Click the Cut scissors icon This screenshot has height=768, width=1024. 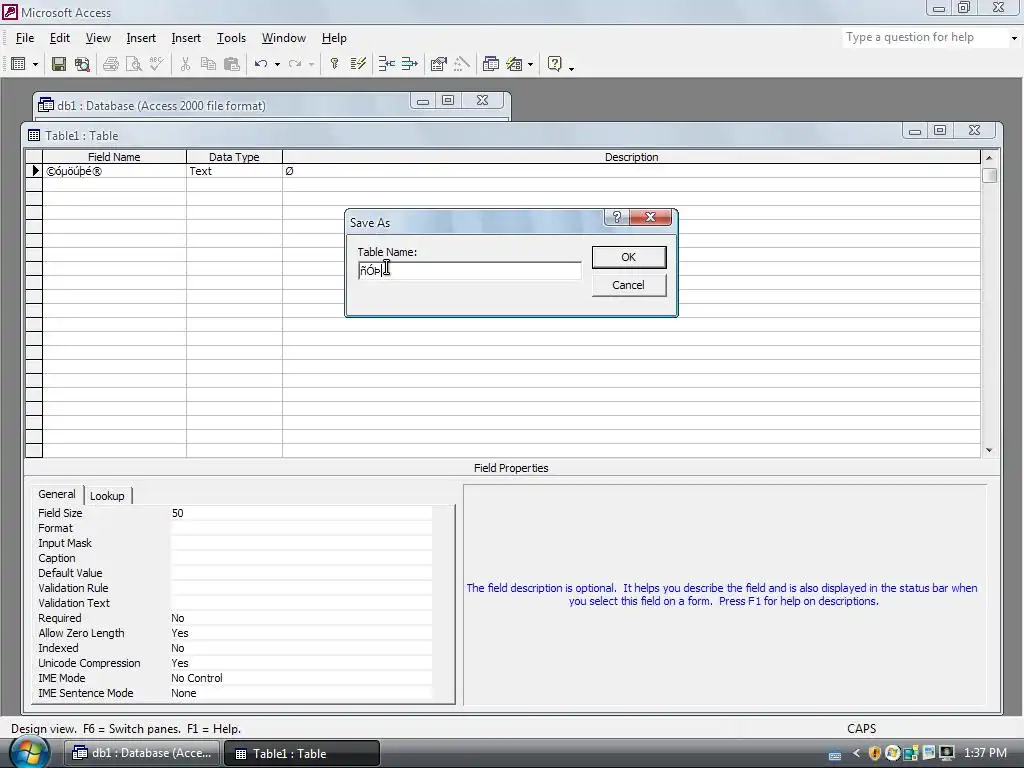click(x=185, y=64)
